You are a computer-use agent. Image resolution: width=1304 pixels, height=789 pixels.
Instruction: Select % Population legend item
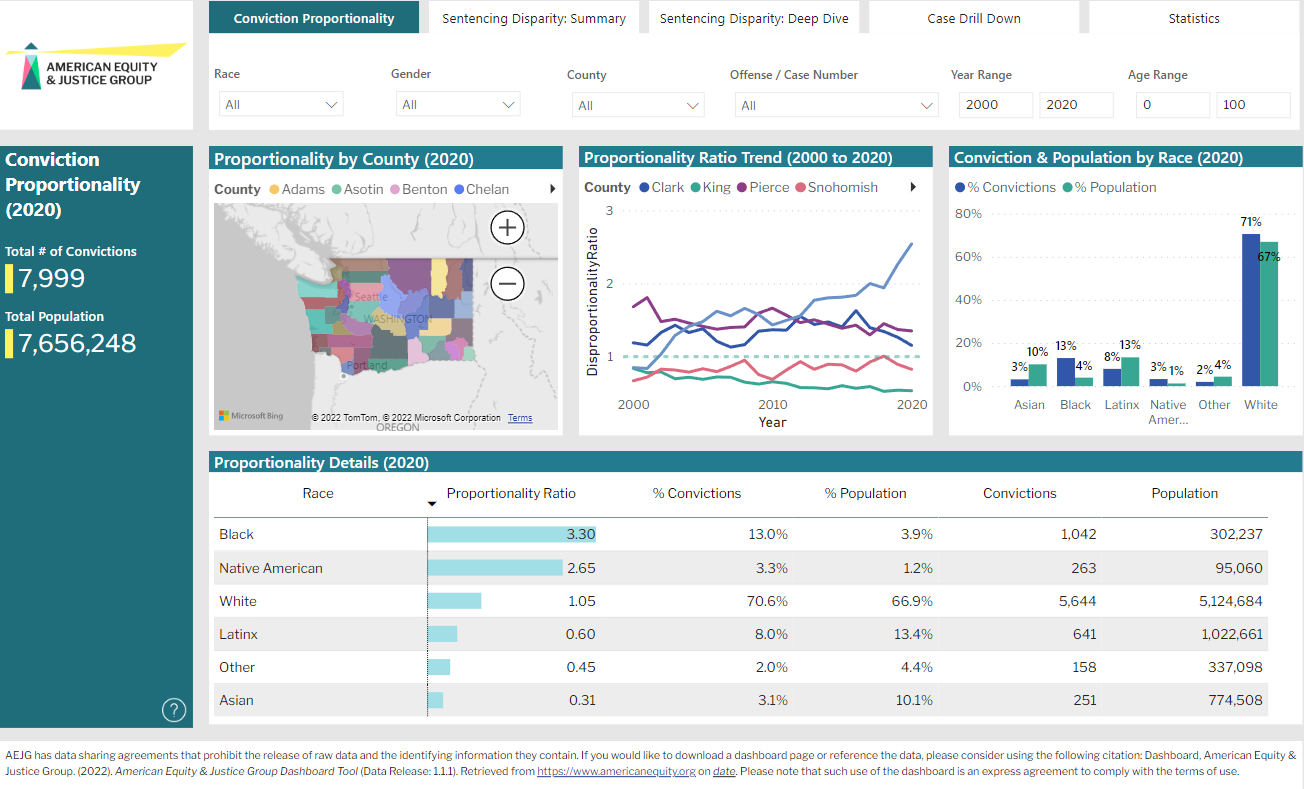coord(1109,187)
